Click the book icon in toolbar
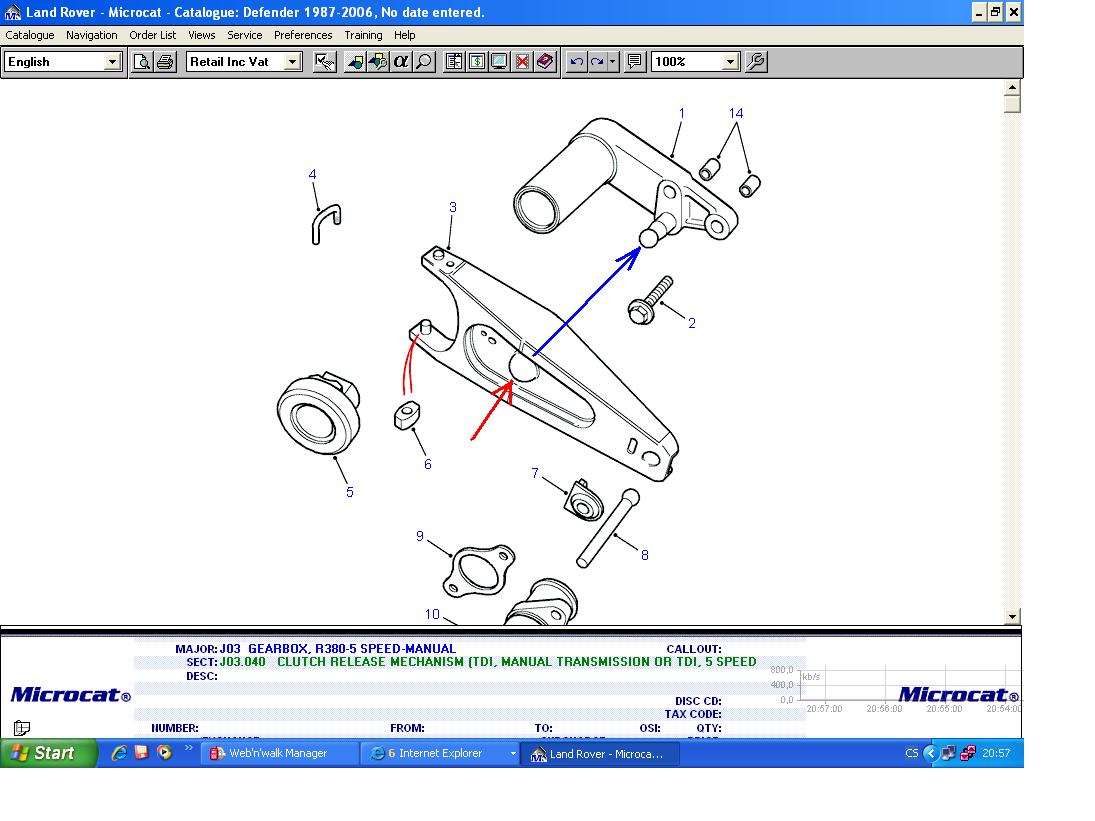 (544, 62)
